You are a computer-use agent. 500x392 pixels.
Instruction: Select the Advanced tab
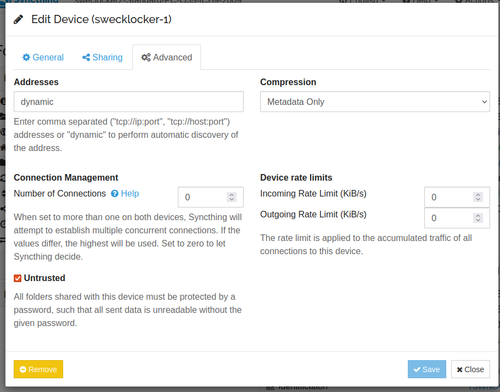tap(167, 57)
